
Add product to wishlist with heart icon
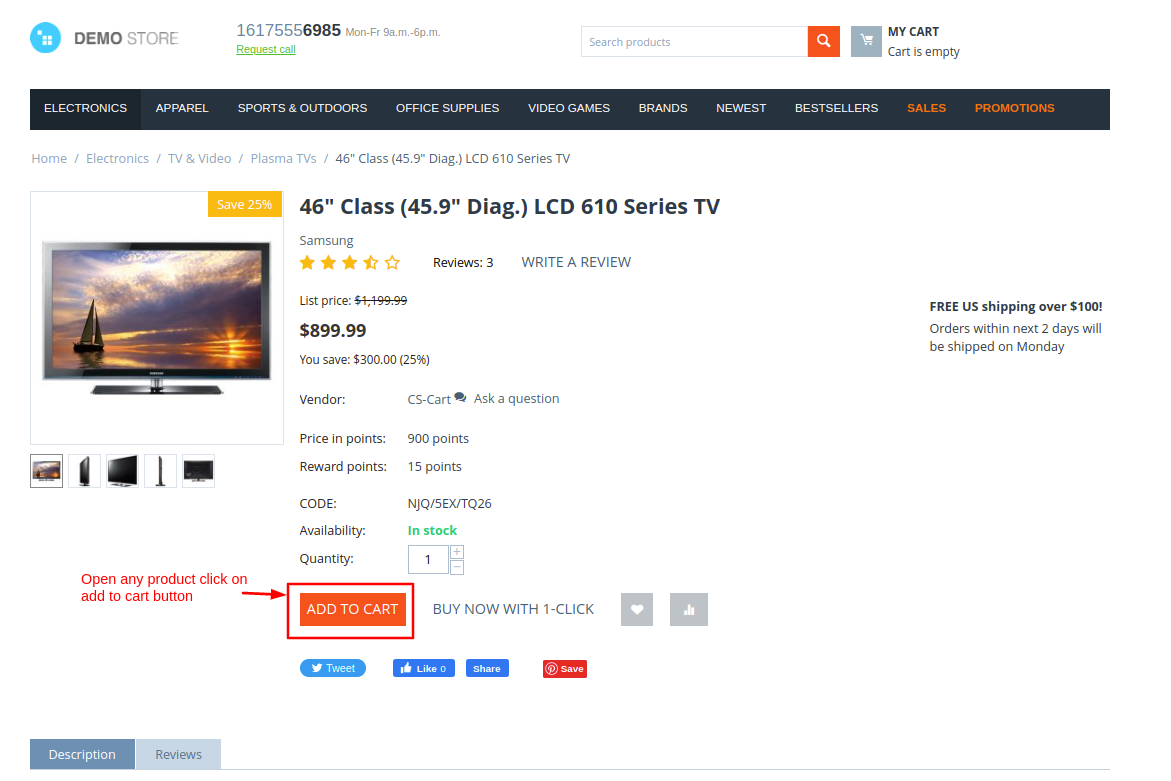pyautogui.click(x=636, y=609)
